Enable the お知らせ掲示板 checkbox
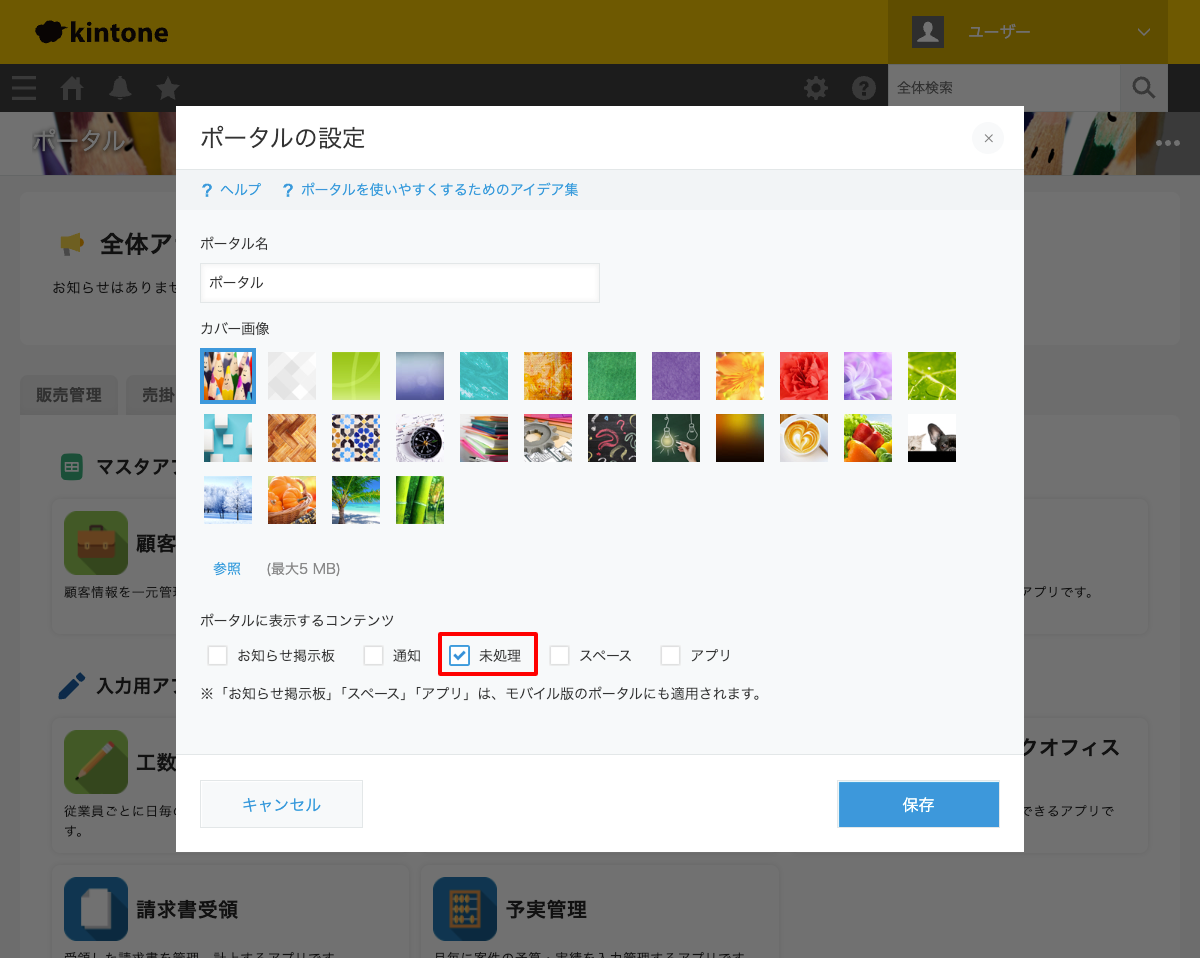Viewport: 1200px width, 958px height. tap(217, 655)
